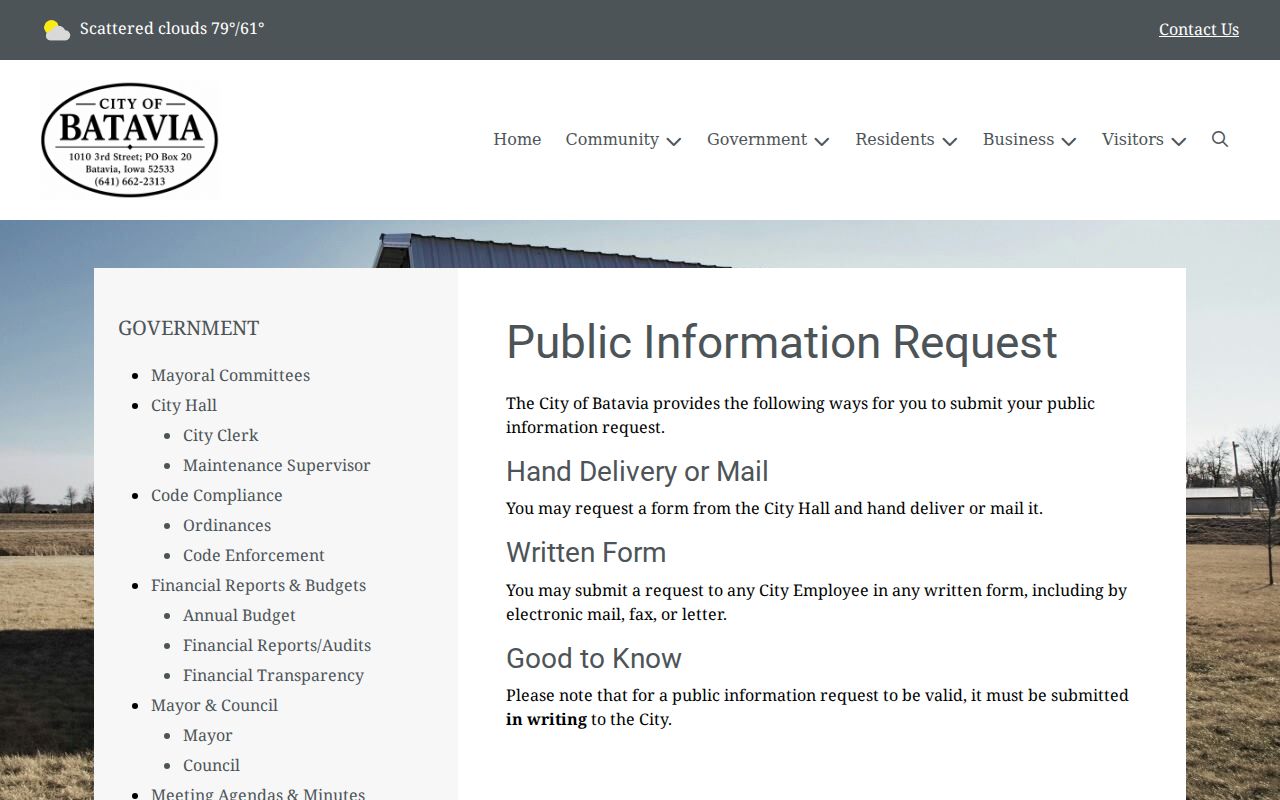1280x800 pixels.
Task: Open Code Compliance sidebar link
Action: tap(216, 495)
